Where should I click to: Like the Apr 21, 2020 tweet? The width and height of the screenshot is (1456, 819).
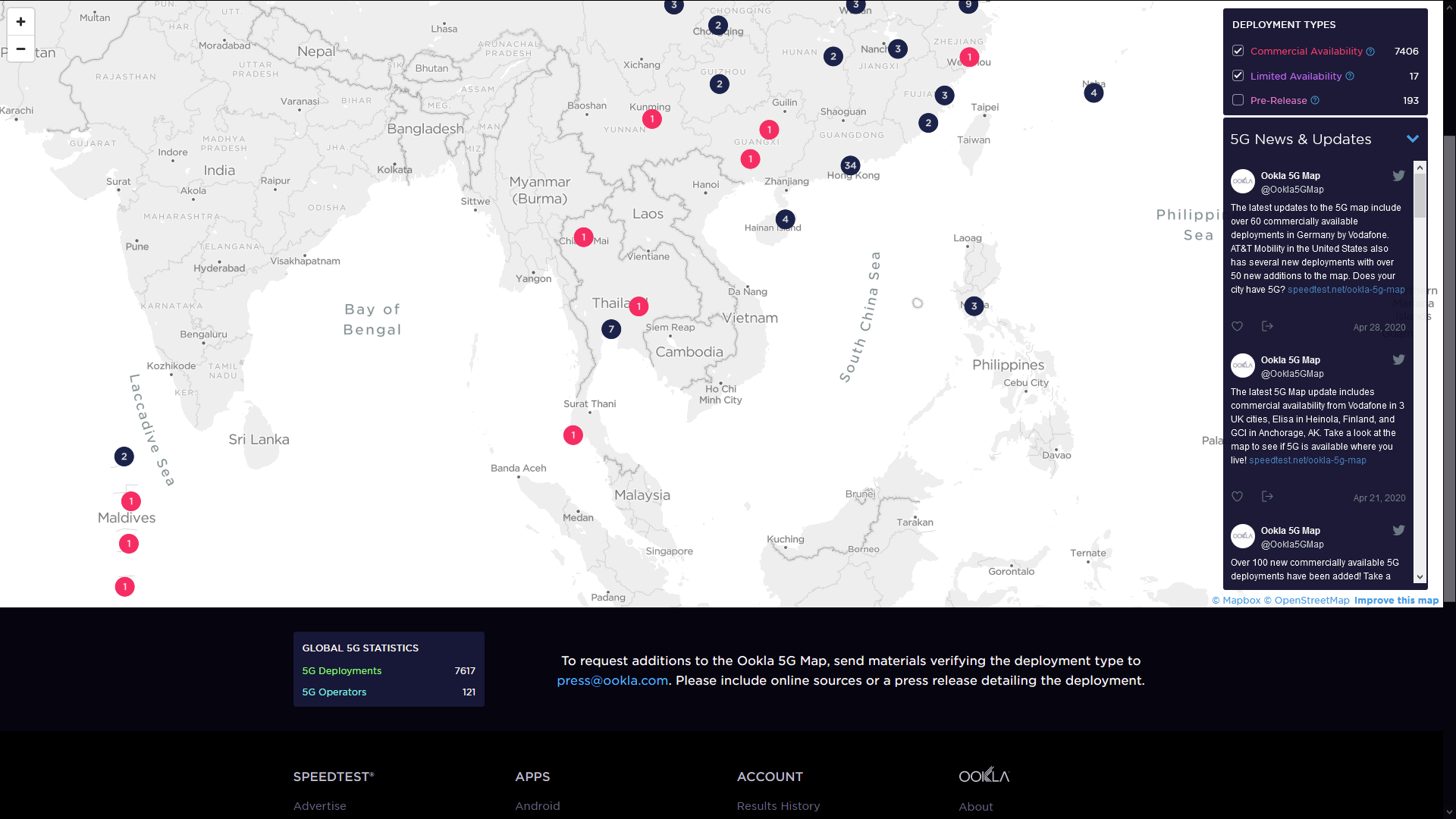click(x=1238, y=497)
